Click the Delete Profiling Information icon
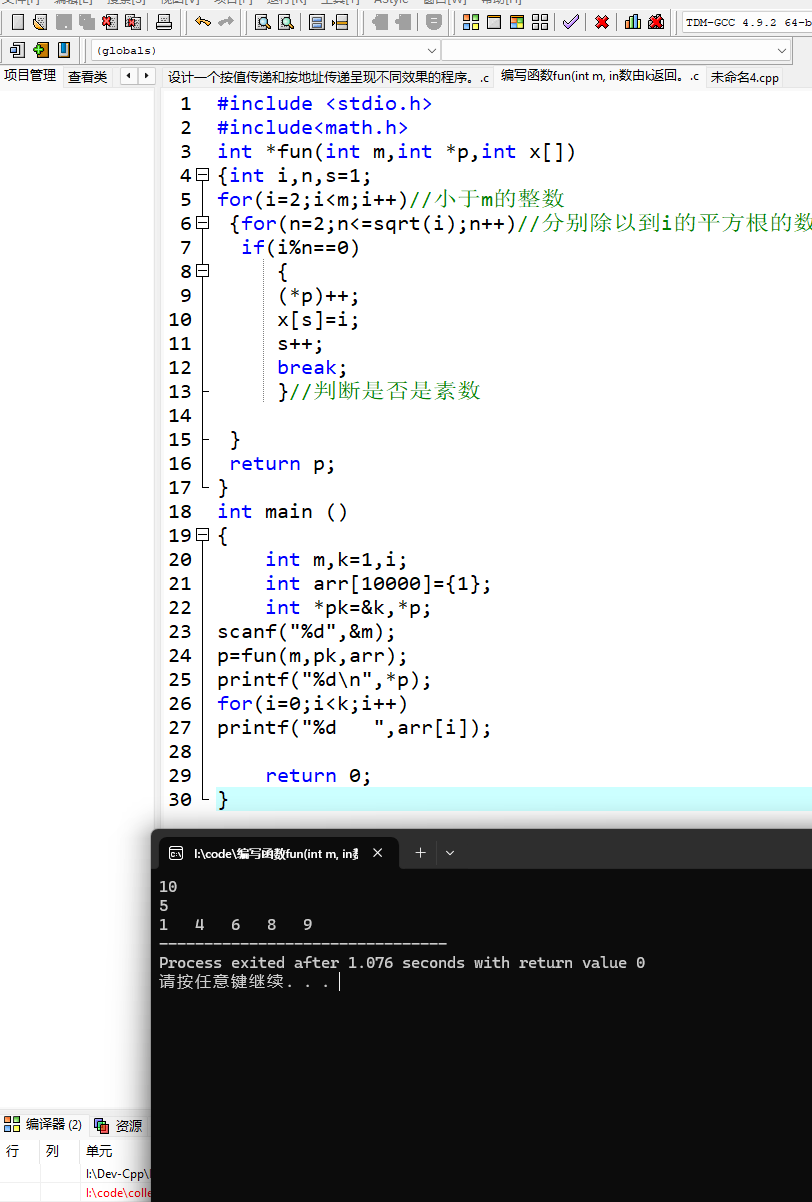 (x=656, y=22)
